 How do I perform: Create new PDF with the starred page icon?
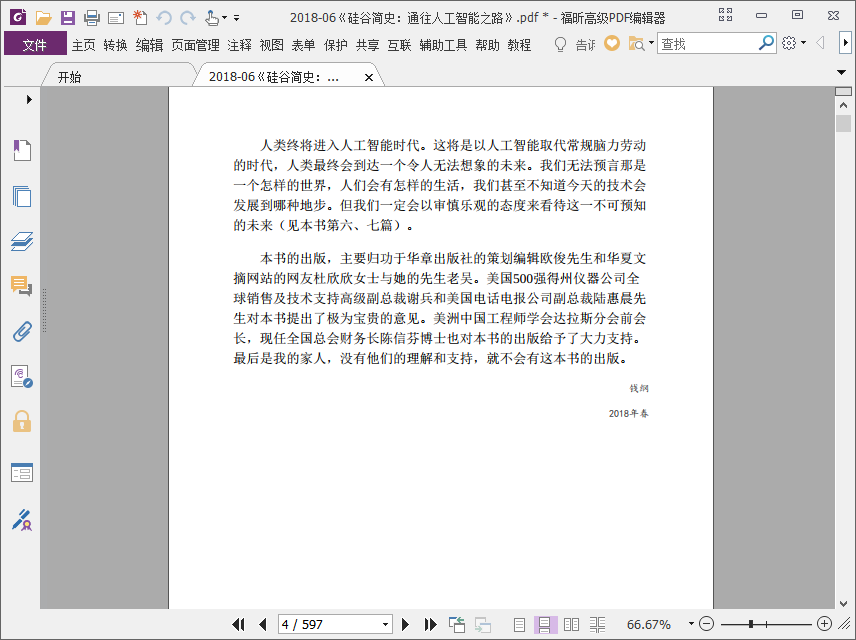click(x=140, y=17)
